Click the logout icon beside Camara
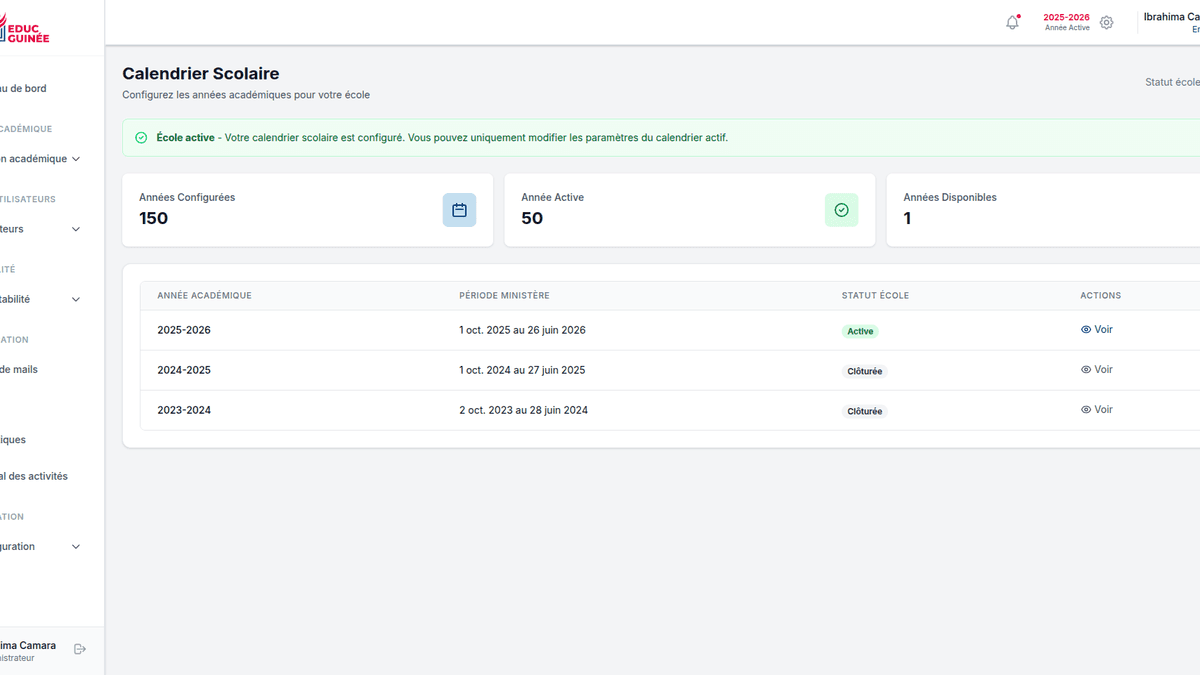This screenshot has width=1200, height=675. [x=80, y=649]
